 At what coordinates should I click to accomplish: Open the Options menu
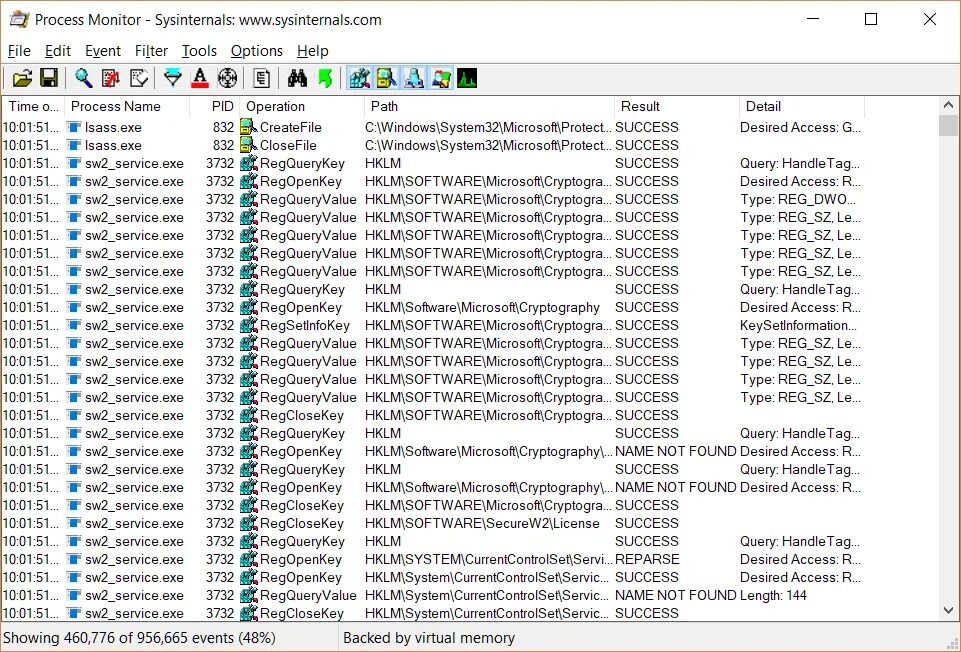[256, 51]
